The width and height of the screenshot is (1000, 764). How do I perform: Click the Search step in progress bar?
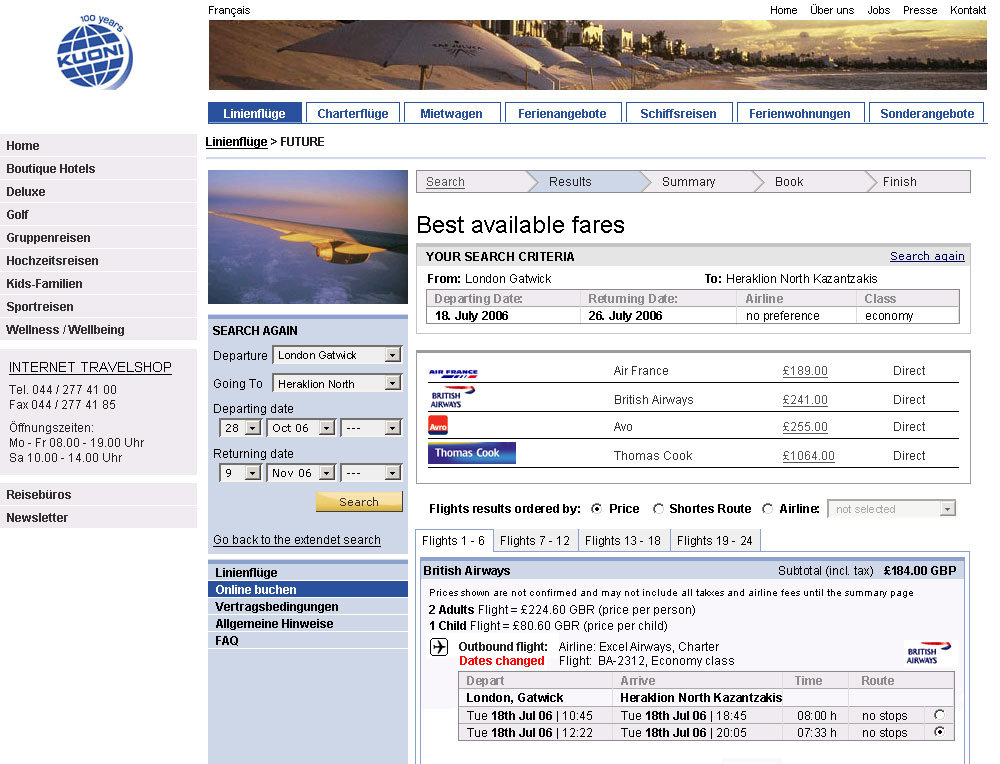click(x=445, y=181)
